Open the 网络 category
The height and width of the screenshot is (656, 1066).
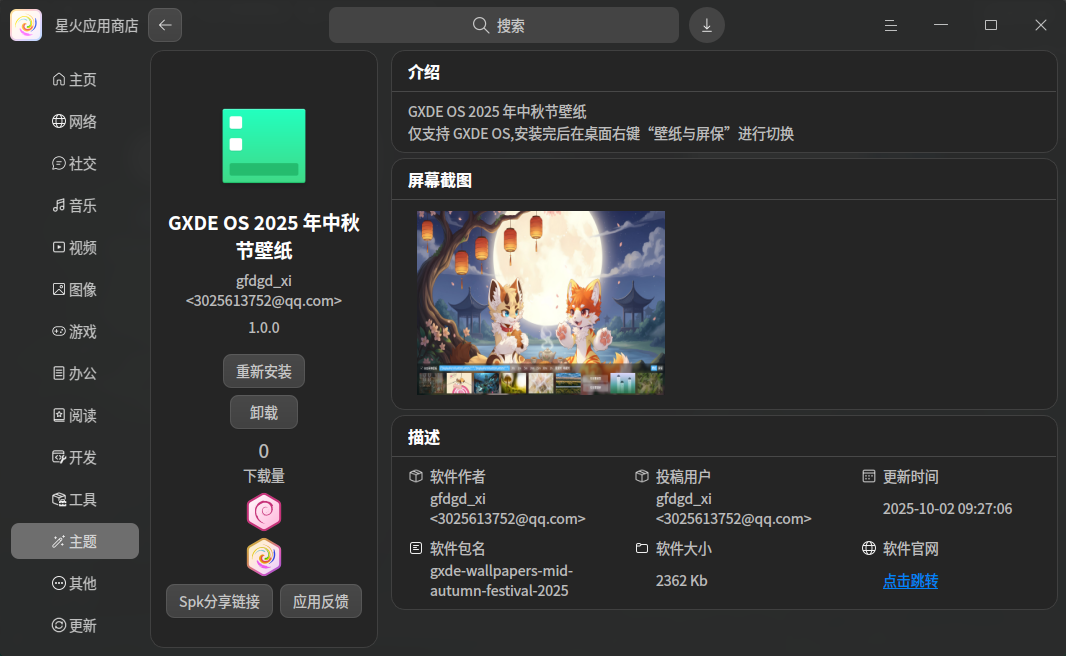75,122
